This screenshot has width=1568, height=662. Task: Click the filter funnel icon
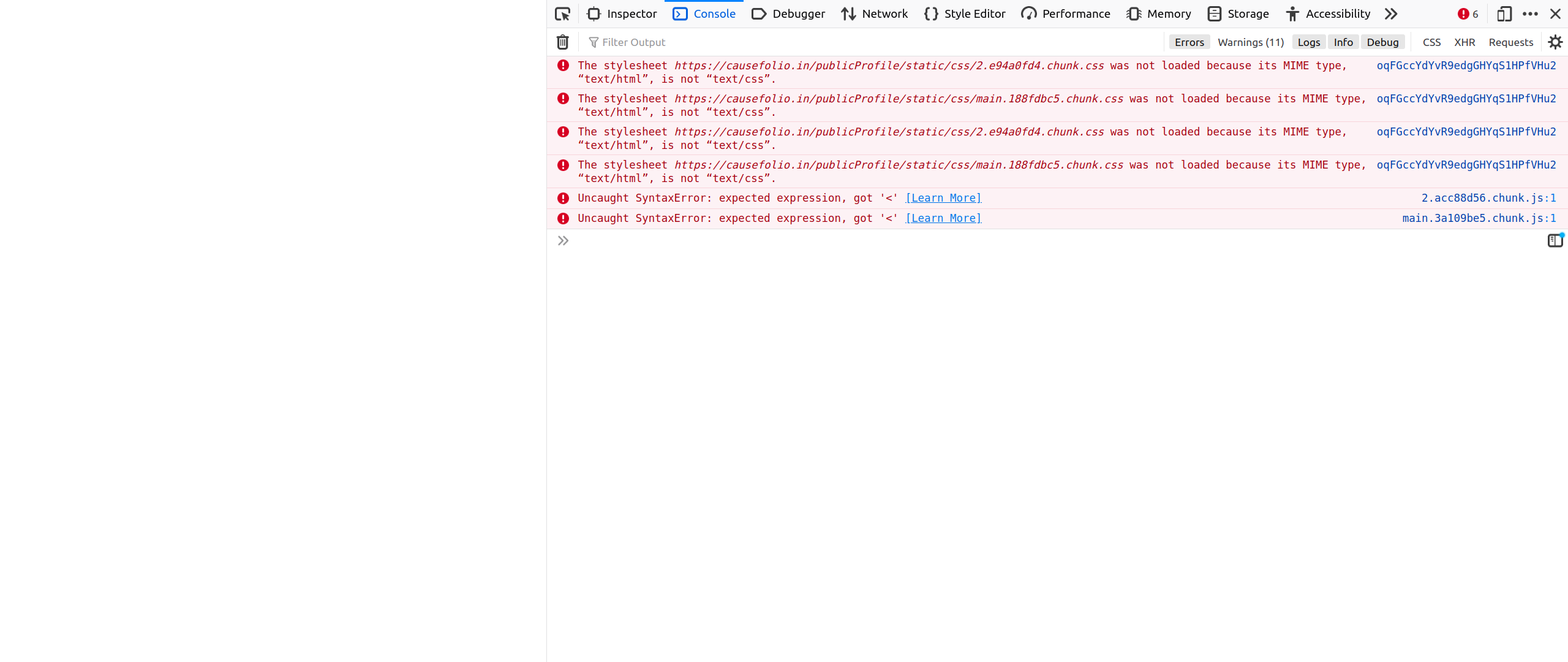tap(594, 42)
